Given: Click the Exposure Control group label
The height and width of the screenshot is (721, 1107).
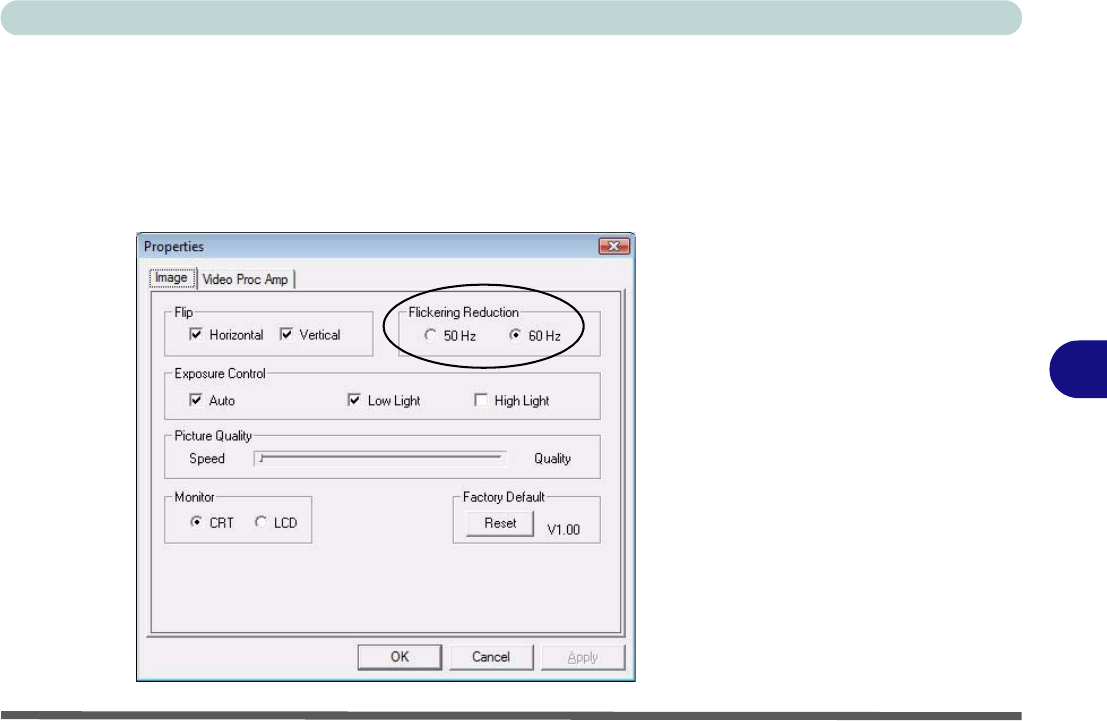Looking at the screenshot, I should point(220,374).
